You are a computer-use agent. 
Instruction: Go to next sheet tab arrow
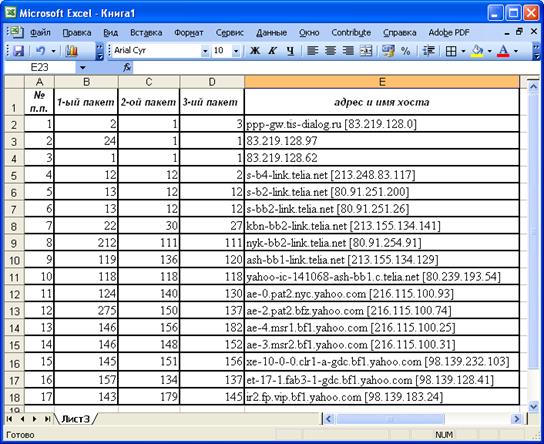[x=34, y=419]
